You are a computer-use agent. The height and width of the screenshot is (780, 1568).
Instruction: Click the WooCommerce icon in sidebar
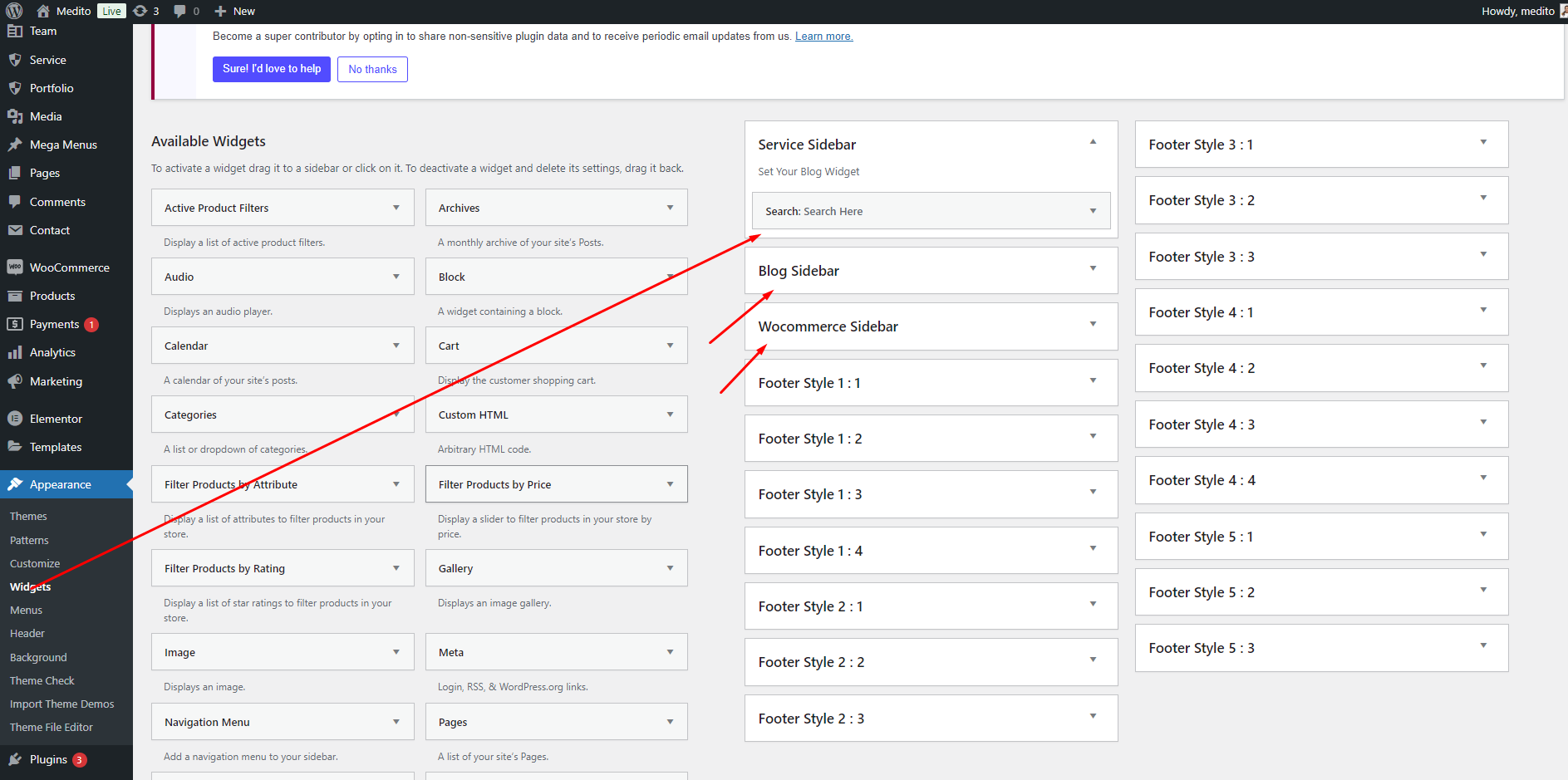[15, 267]
